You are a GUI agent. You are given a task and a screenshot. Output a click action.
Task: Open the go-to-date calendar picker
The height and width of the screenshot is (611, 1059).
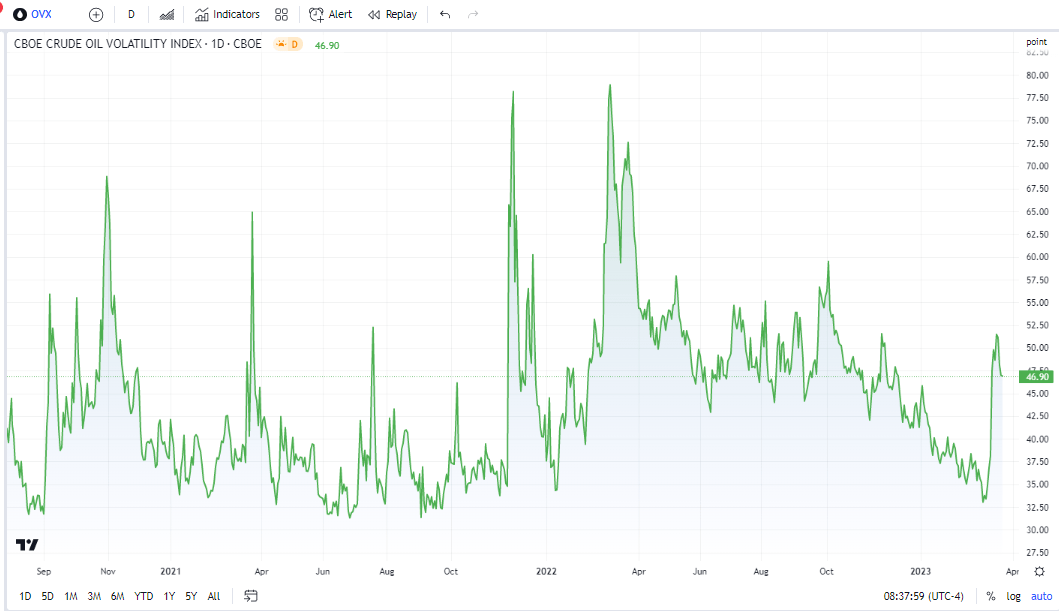click(249, 595)
